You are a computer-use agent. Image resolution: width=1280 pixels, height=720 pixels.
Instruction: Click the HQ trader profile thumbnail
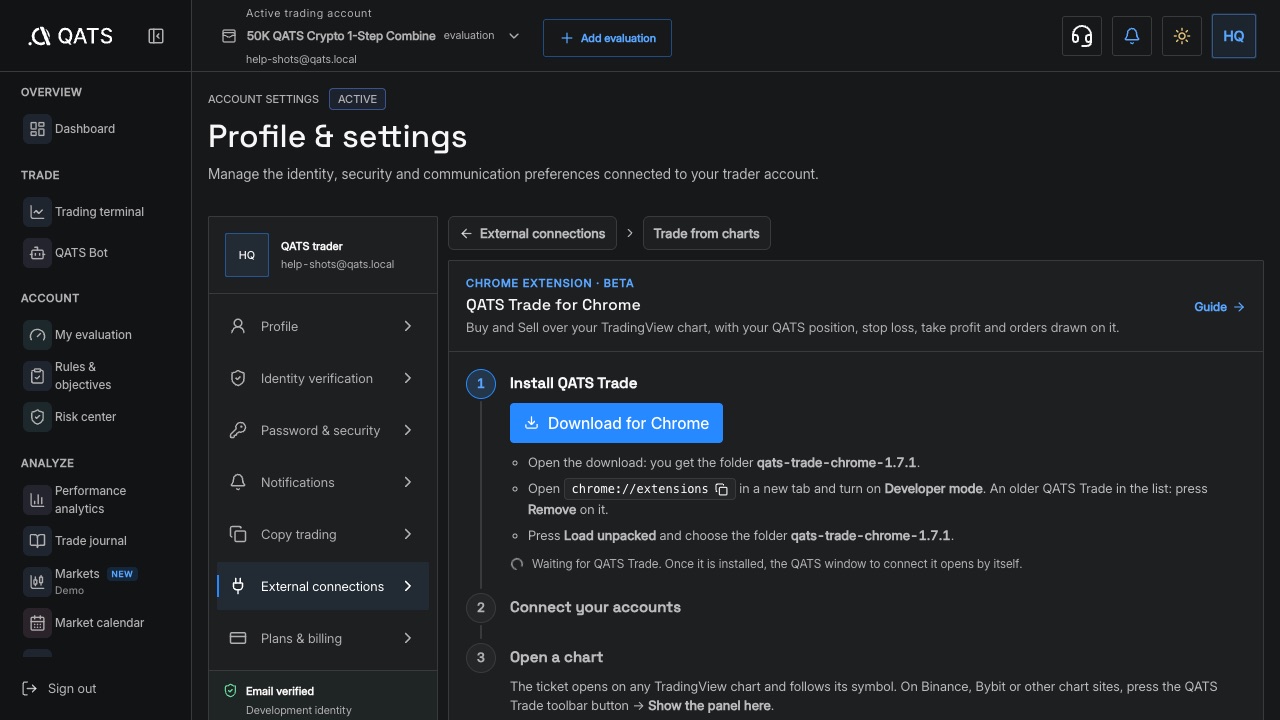(x=247, y=255)
